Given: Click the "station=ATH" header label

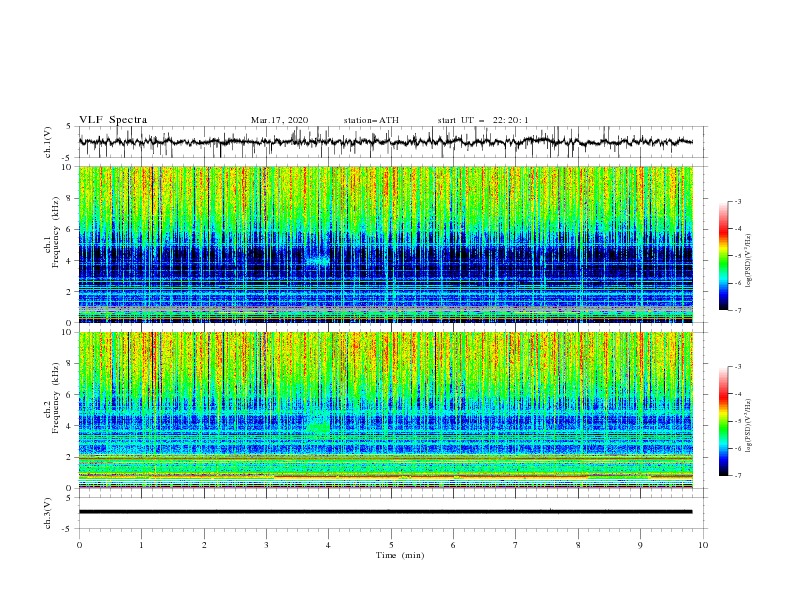Looking at the screenshot, I should [371, 120].
